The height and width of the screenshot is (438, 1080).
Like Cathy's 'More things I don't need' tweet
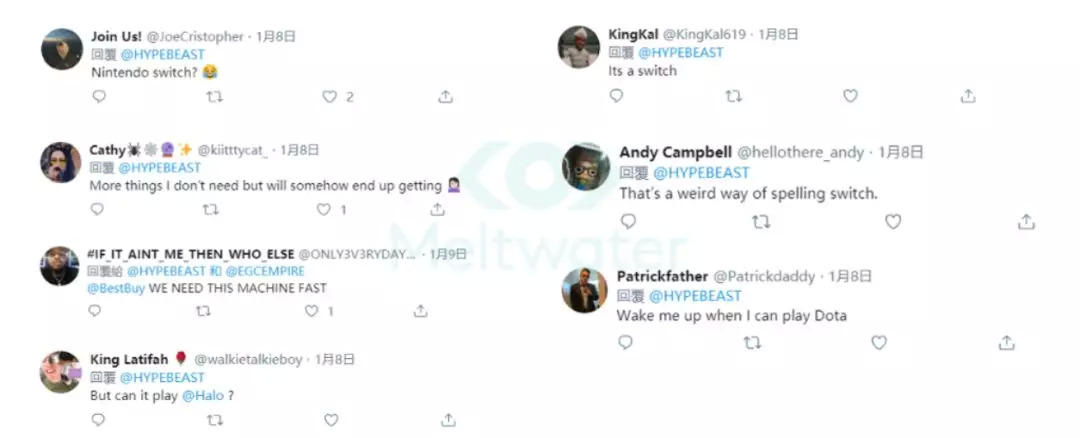point(323,210)
